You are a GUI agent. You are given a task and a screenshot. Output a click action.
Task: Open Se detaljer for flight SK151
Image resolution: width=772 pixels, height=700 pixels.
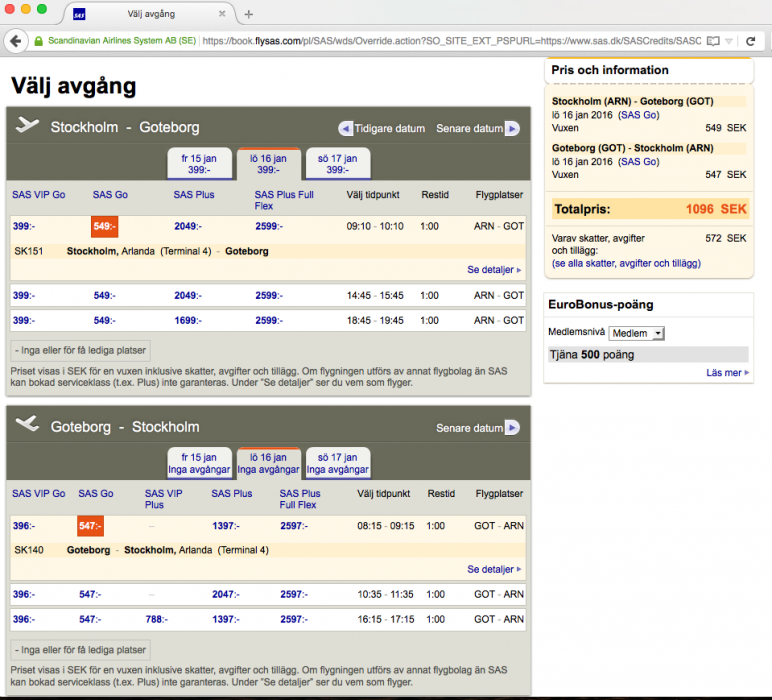click(494, 270)
